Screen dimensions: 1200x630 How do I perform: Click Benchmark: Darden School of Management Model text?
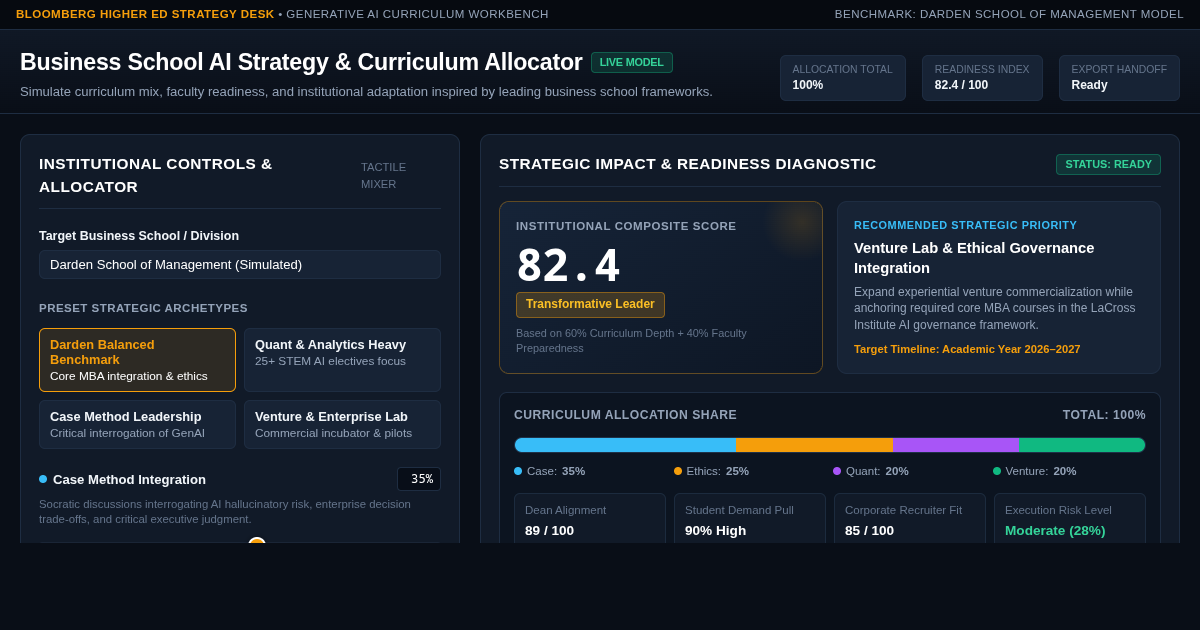click(x=1009, y=14)
